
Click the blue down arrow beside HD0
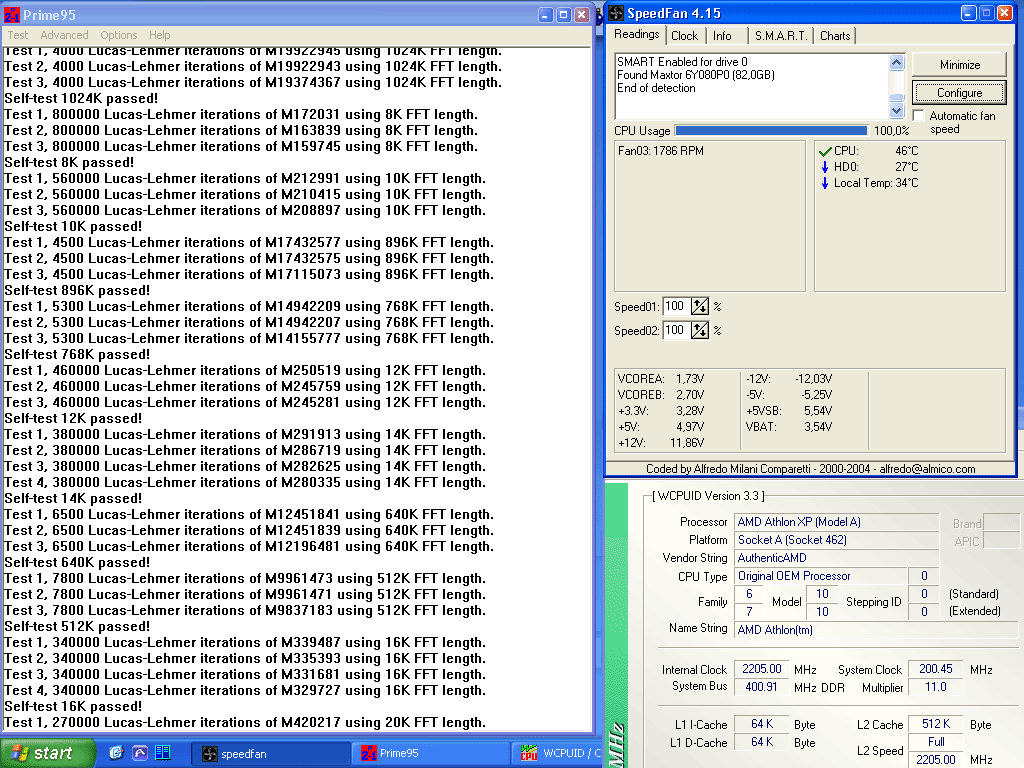tap(825, 167)
